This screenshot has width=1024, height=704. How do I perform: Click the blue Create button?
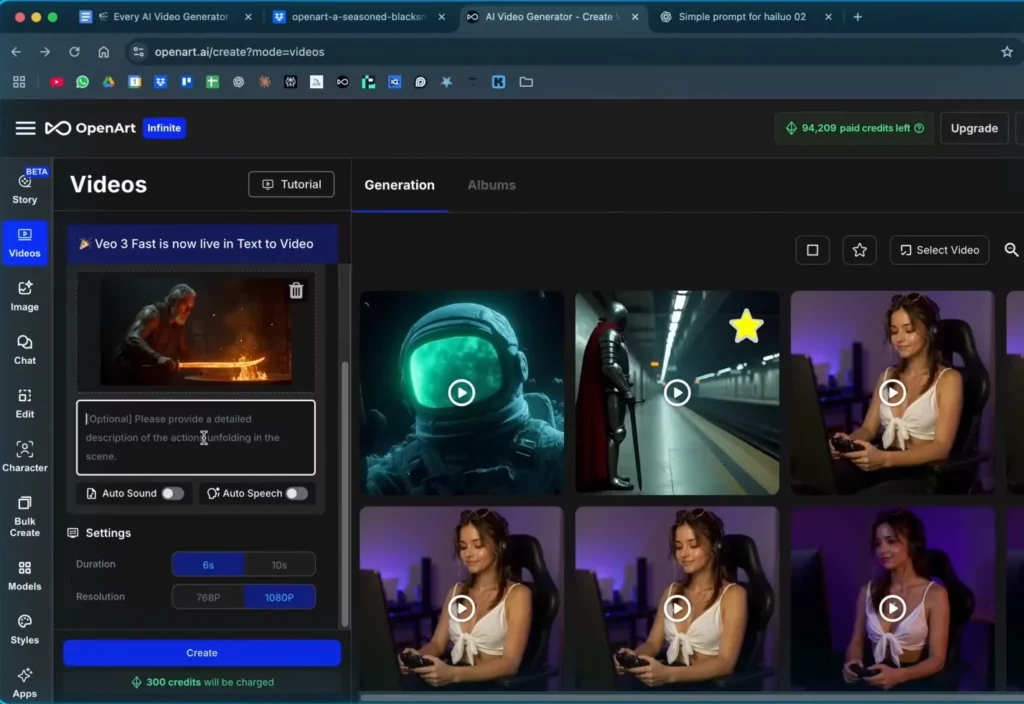pyautogui.click(x=202, y=653)
